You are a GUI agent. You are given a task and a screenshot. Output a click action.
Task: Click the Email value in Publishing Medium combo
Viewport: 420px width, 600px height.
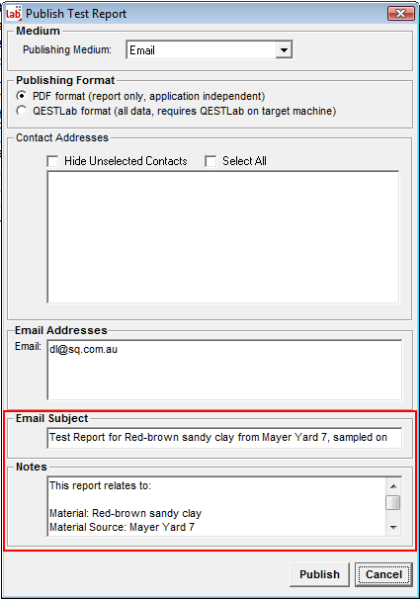pyautogui.click(x=142, y=50)
